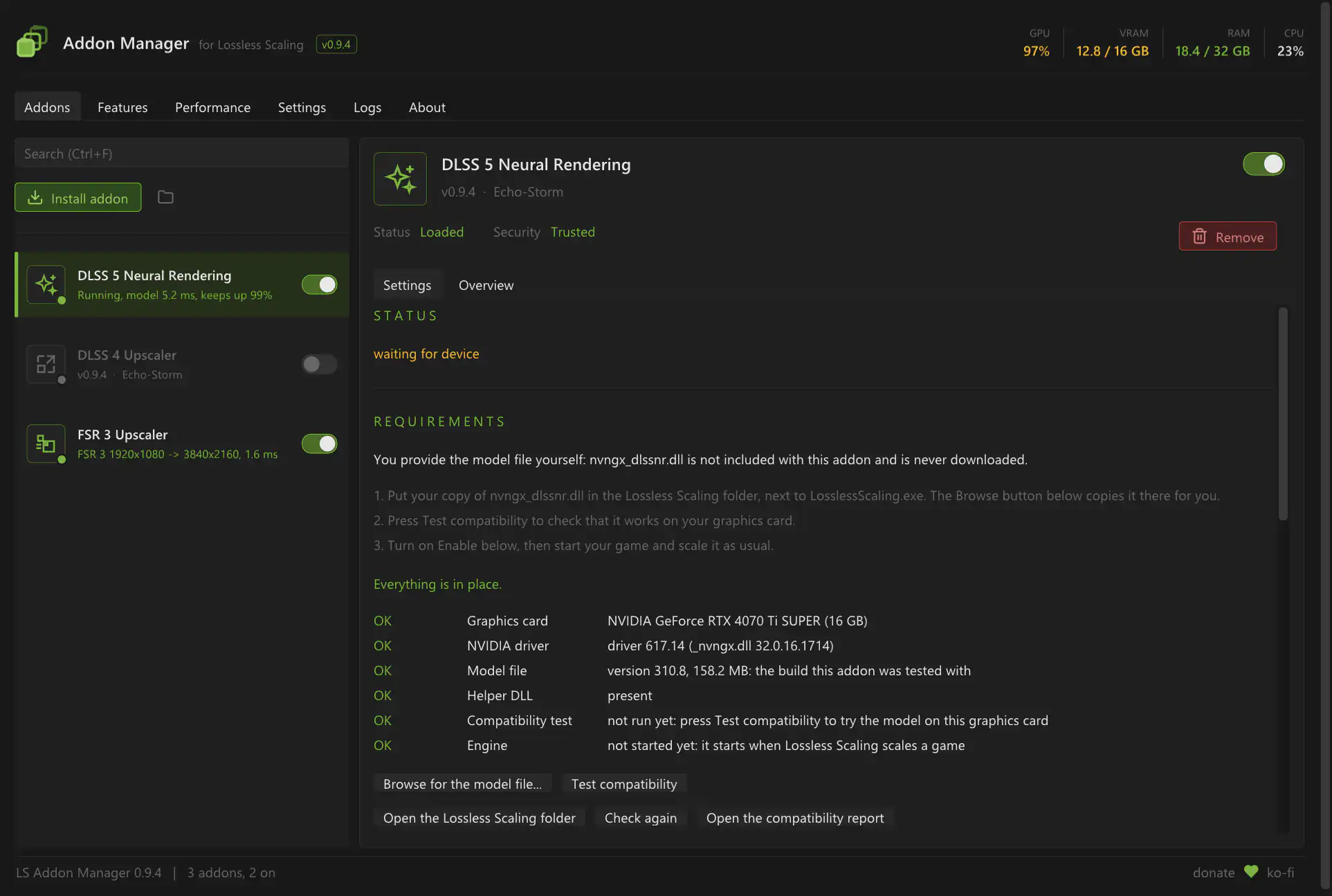
Task: Open the About tab
Action: pyautogui.click(x=427, y=107)
